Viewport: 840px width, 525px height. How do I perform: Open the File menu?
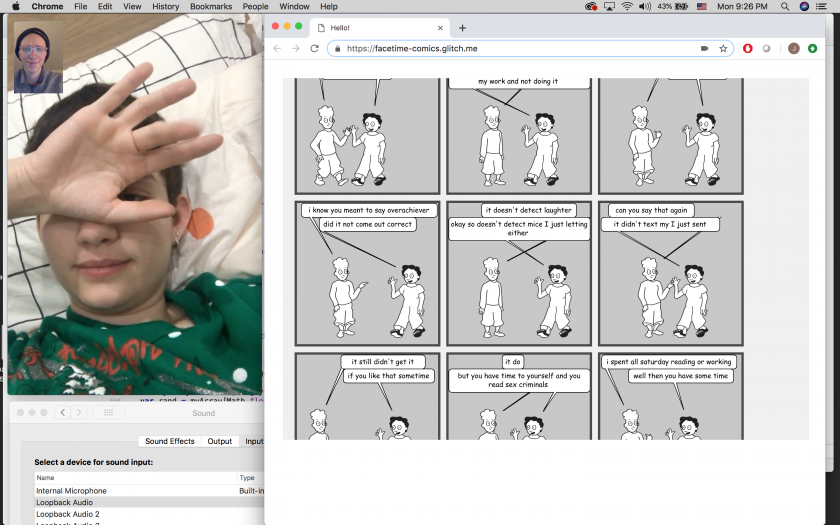[80, 6]
